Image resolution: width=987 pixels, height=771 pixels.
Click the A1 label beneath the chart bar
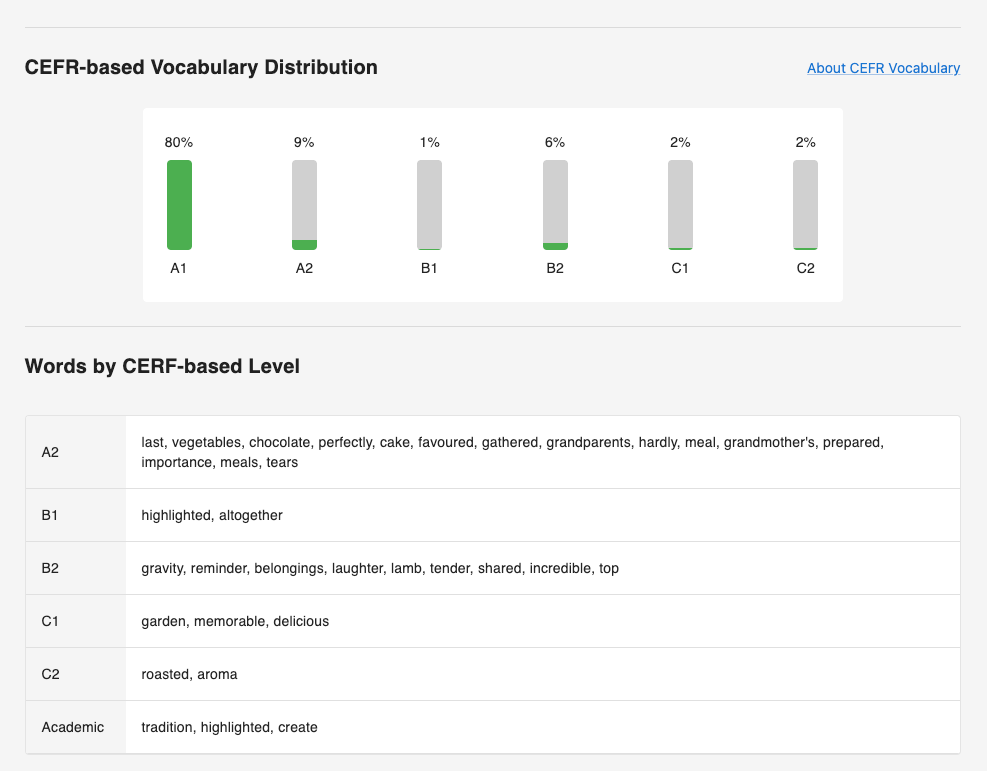point(179,268)
